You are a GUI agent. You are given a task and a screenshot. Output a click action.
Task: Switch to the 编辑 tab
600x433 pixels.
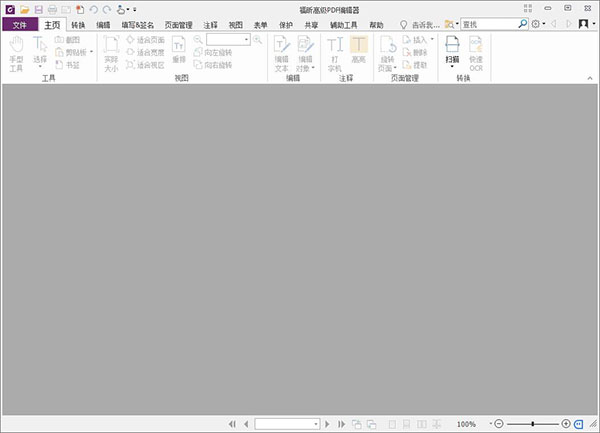pyautogui.click(x=103, y=25)
